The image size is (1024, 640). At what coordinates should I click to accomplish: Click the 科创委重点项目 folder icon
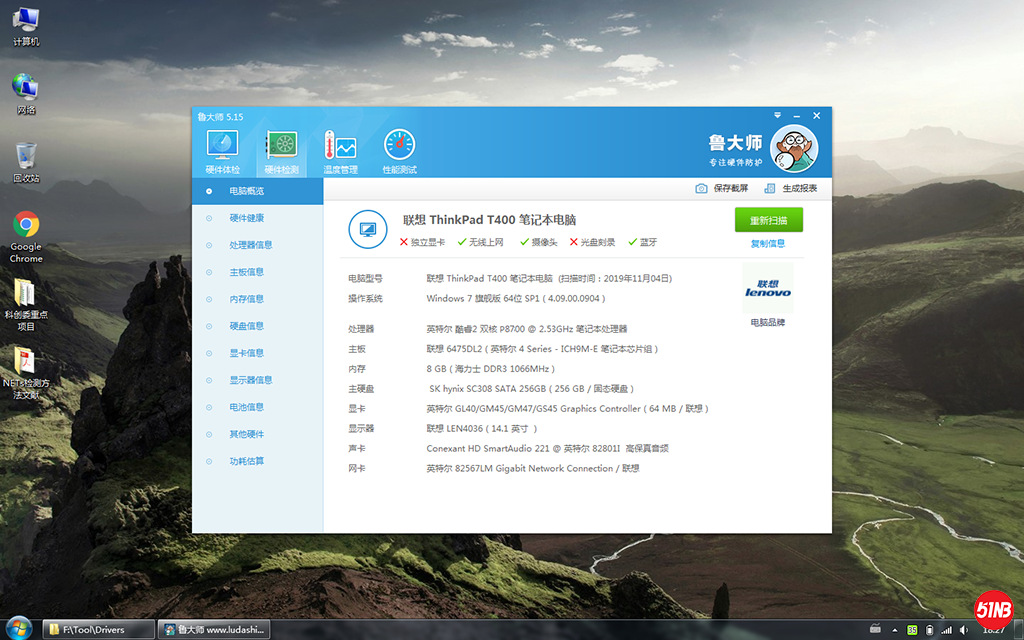point(26,305)
